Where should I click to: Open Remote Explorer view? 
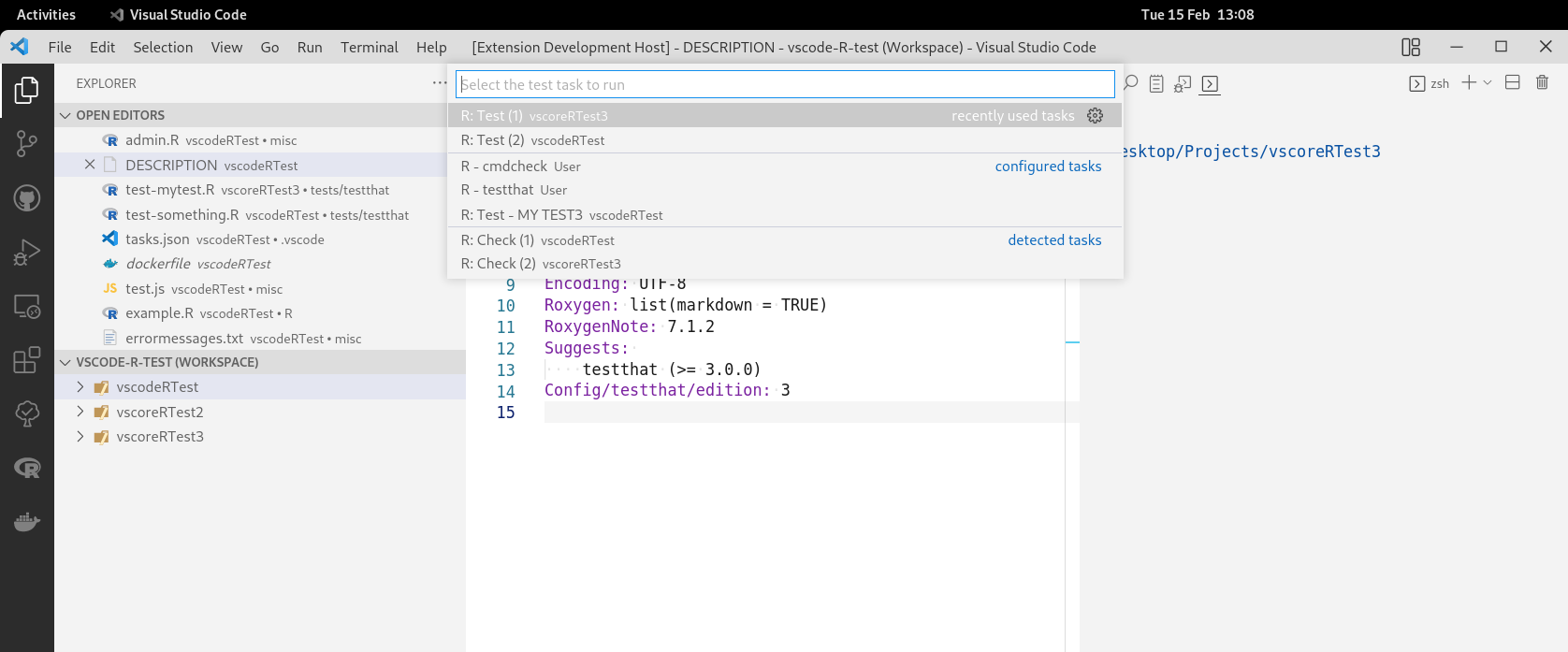pyautogui.click(x=27, y=306)
